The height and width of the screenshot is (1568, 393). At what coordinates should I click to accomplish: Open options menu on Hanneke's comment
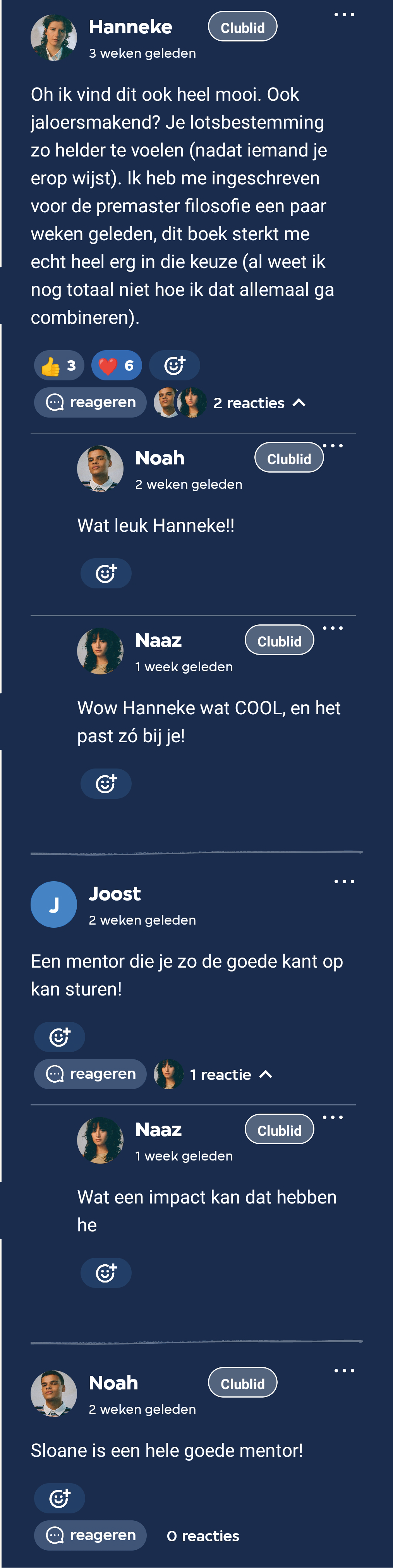coord(344,15)
